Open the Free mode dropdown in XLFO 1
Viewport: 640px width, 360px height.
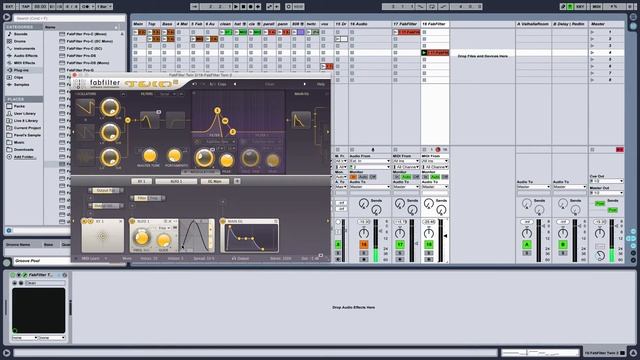[x=164, y=228]
